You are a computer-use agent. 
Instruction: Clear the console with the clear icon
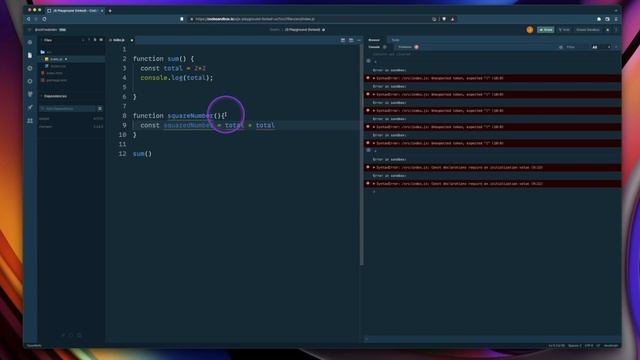coord(560,47)
